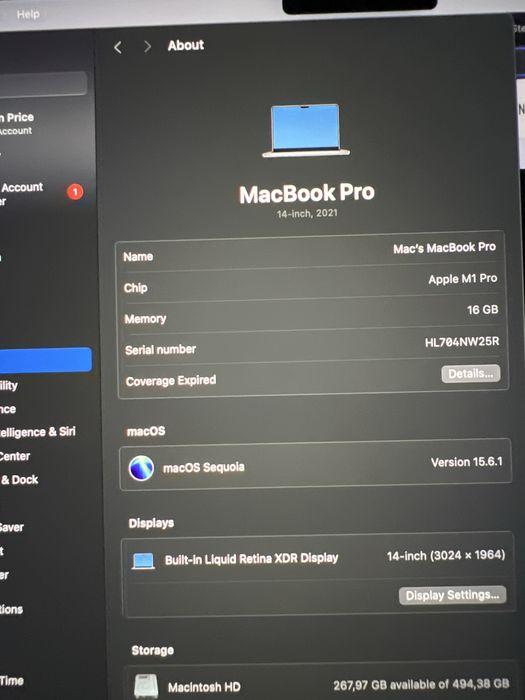This screenshot has height=700, width=525.
Task: Click the 'macOS Sequoia' name
Action: pos(204,467)
